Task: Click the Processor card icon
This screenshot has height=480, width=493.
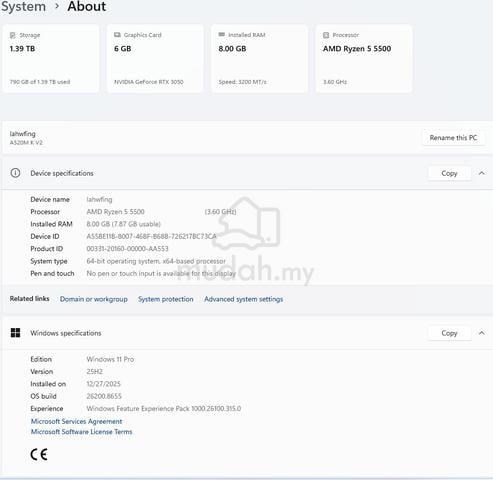Action: coord(326,35)
